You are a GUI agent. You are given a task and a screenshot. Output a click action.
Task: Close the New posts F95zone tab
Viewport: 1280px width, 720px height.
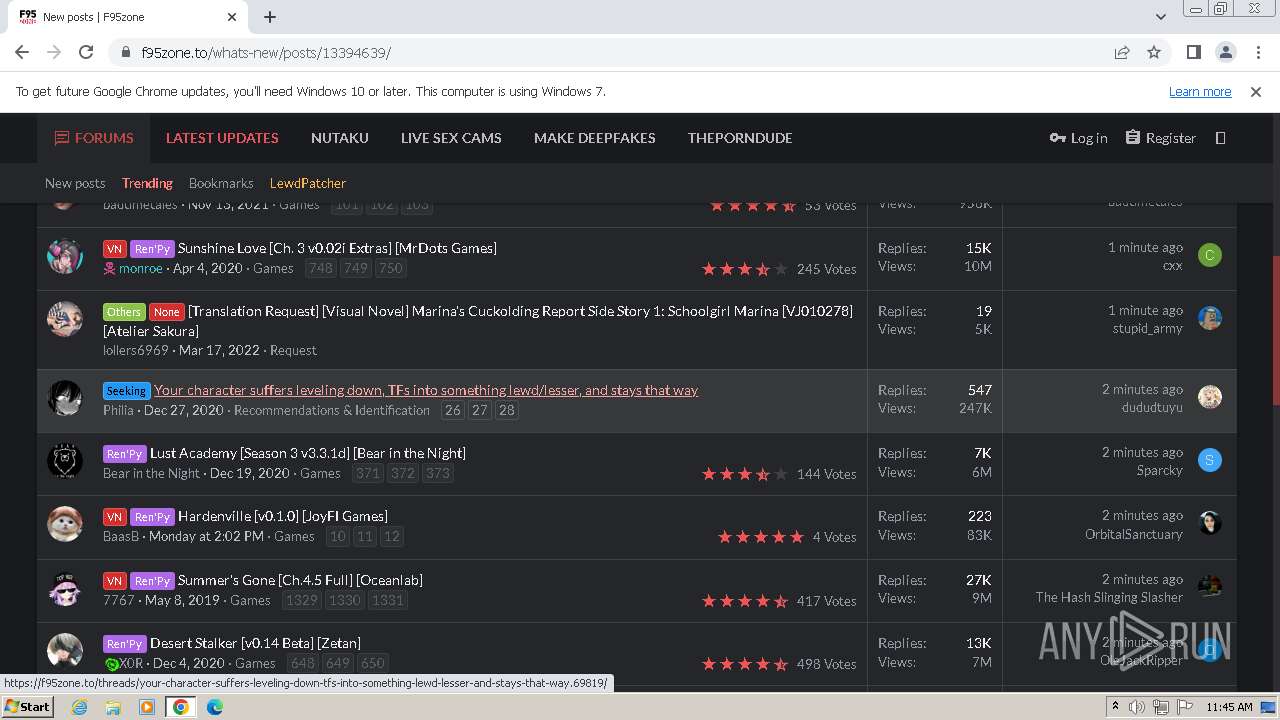tap(232, 17)
